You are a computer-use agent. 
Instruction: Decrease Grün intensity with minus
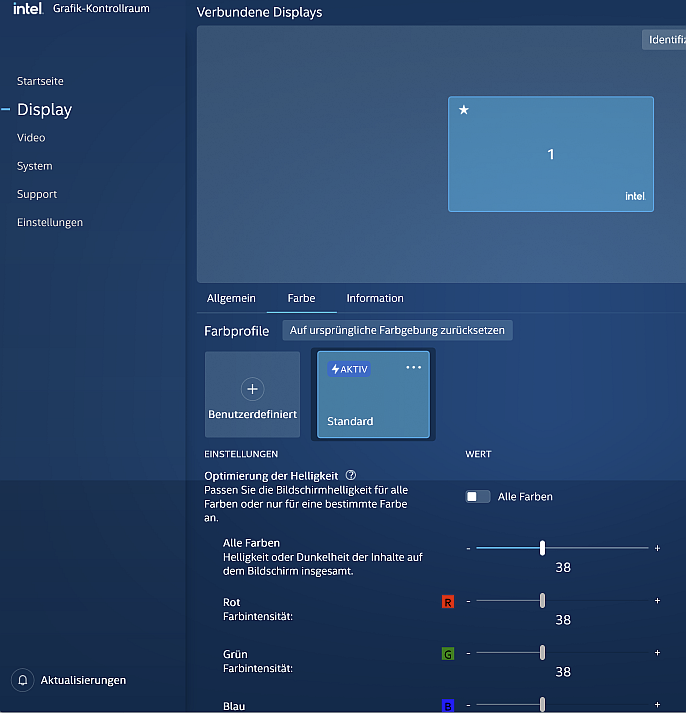pos(468,653)
